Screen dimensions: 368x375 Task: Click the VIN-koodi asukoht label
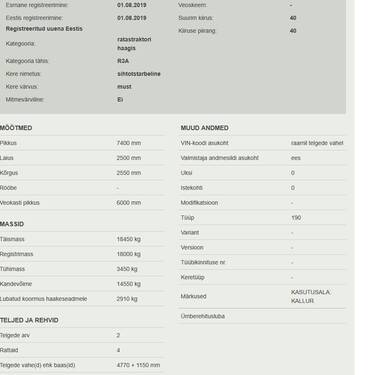[x=204, y=143]
